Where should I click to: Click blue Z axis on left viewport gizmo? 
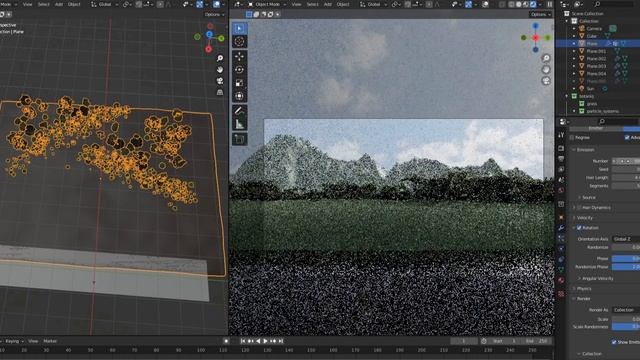pyautogui.click(x=209, y=34)
